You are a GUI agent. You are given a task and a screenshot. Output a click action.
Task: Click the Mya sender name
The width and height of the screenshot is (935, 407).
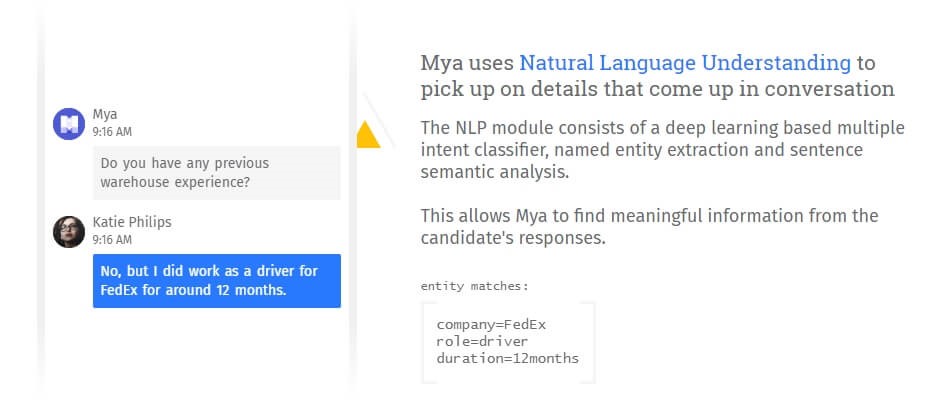105,114
